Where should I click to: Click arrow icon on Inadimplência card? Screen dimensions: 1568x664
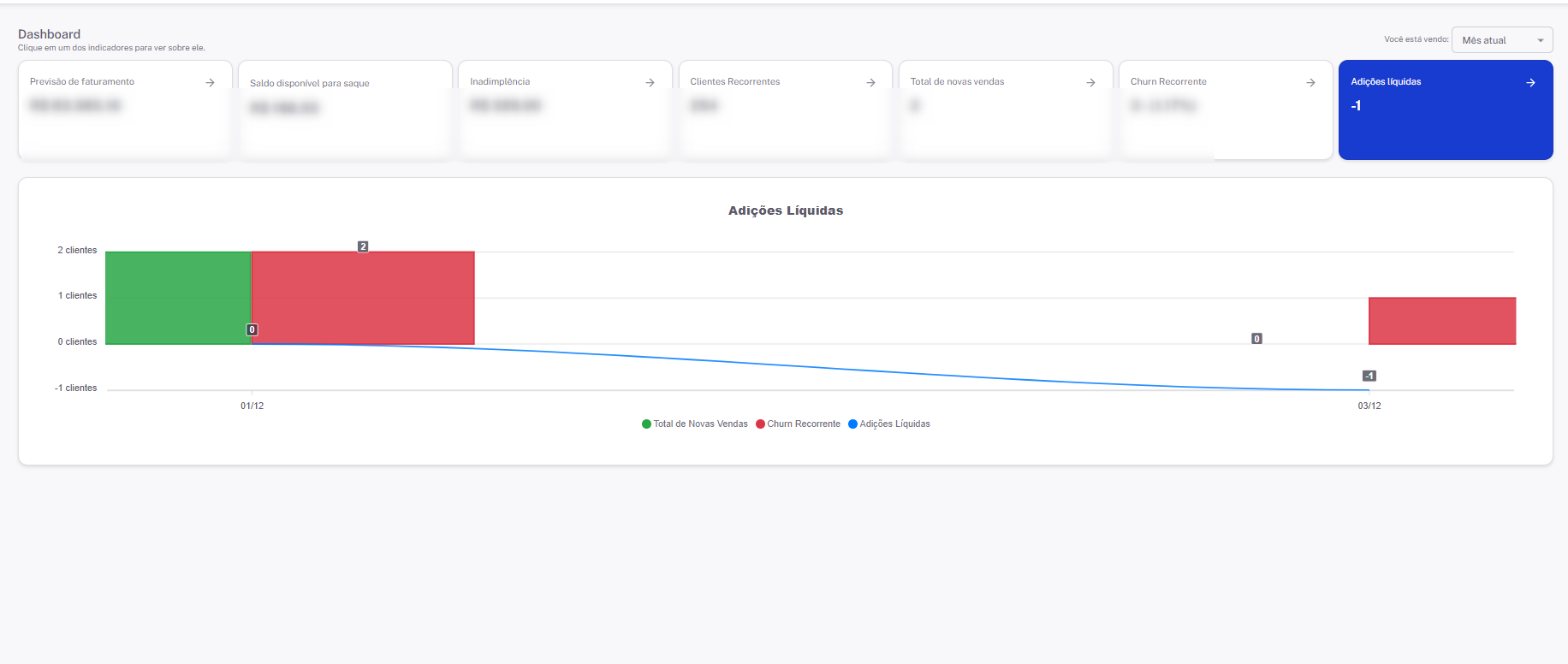[x=650, y=83]
